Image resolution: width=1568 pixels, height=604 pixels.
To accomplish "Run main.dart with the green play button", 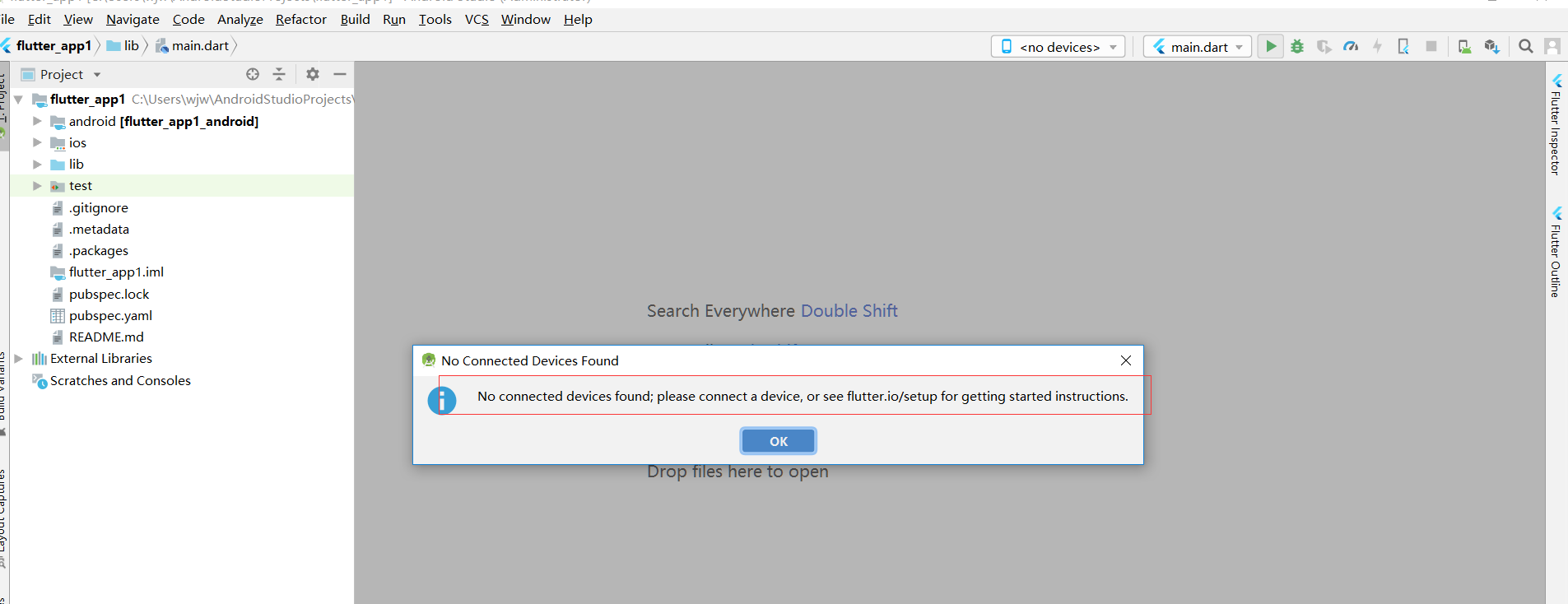I will (1271, 46).
